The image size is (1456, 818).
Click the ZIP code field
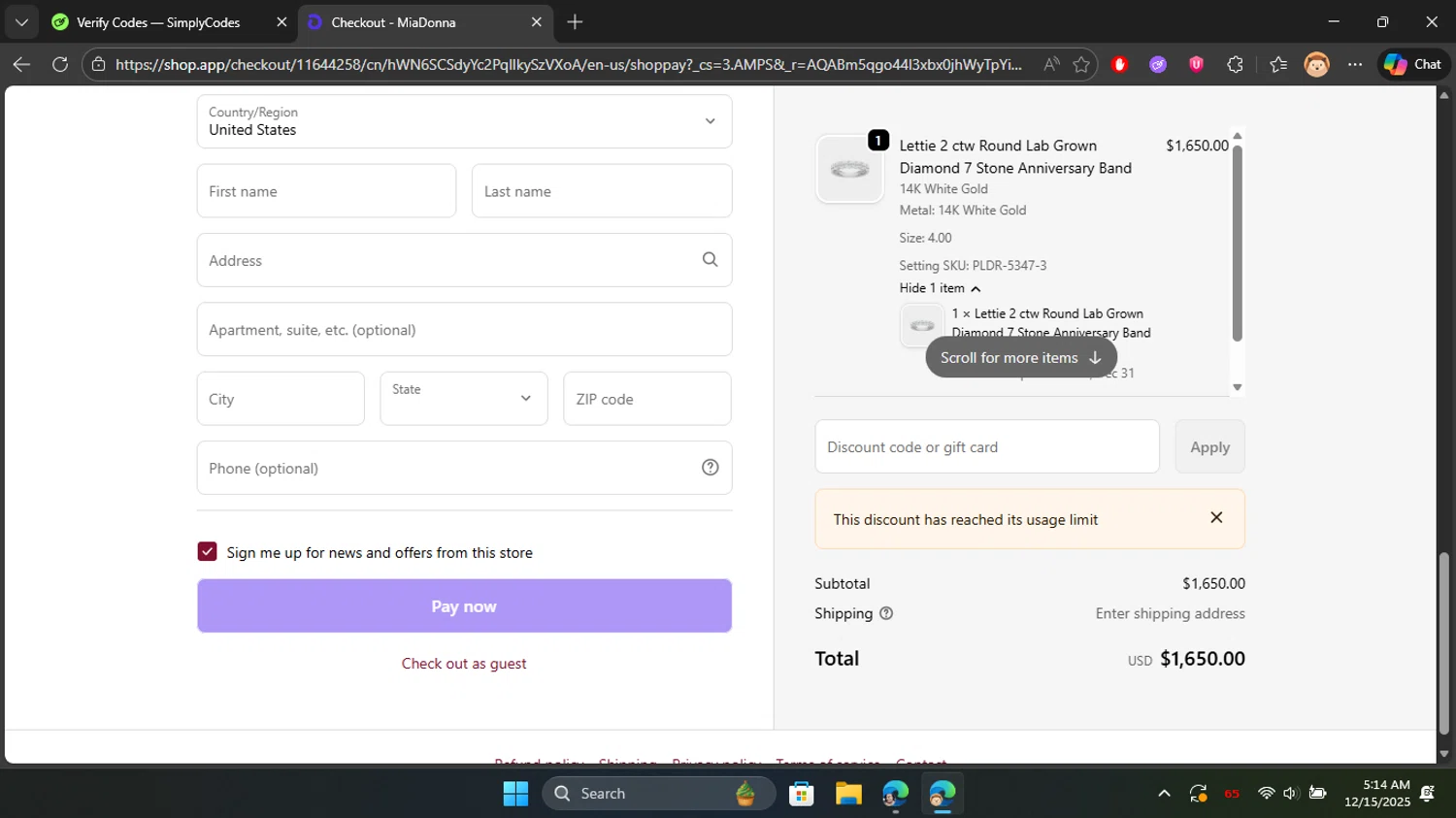pos(647,399)
